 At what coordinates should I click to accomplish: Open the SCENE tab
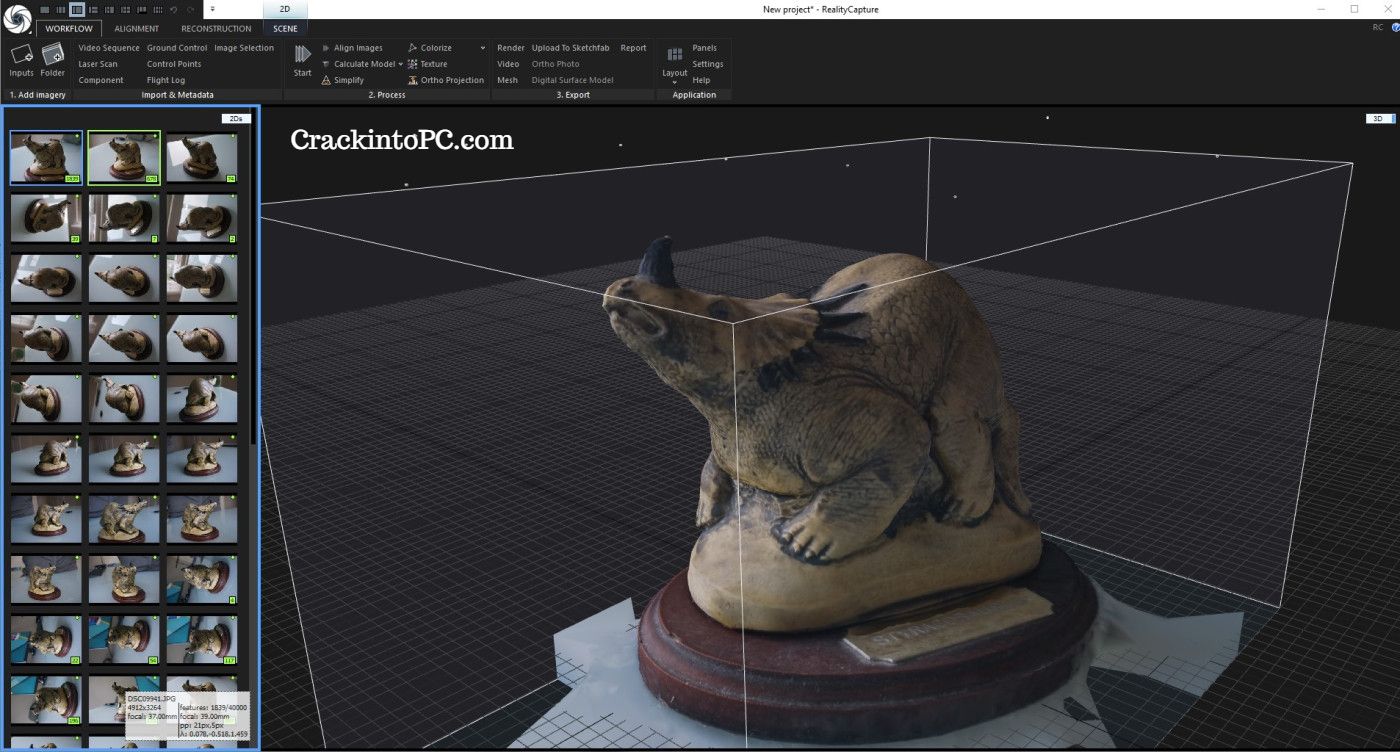[285, 29]
